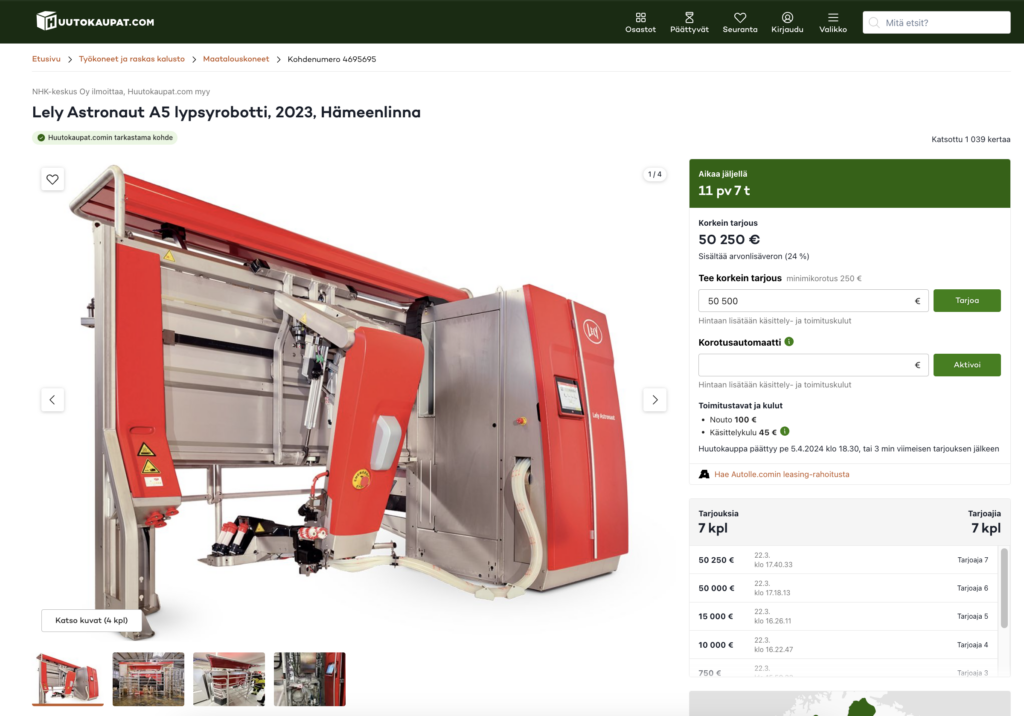Click the Aktivoi button
The width and height of the screenshot is (1024, 716).
(967, 365)
